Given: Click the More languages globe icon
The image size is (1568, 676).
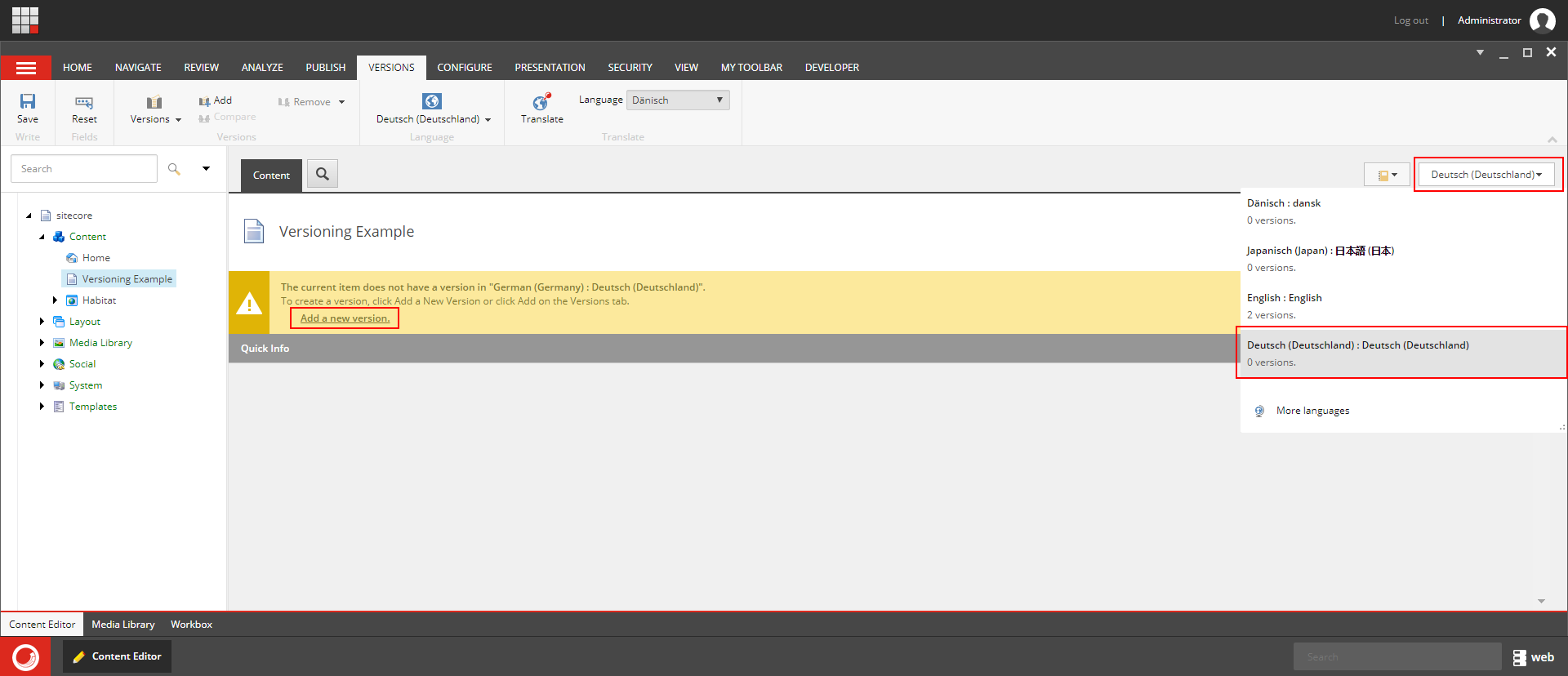Looking at the screenshot, I should 1259,411.
